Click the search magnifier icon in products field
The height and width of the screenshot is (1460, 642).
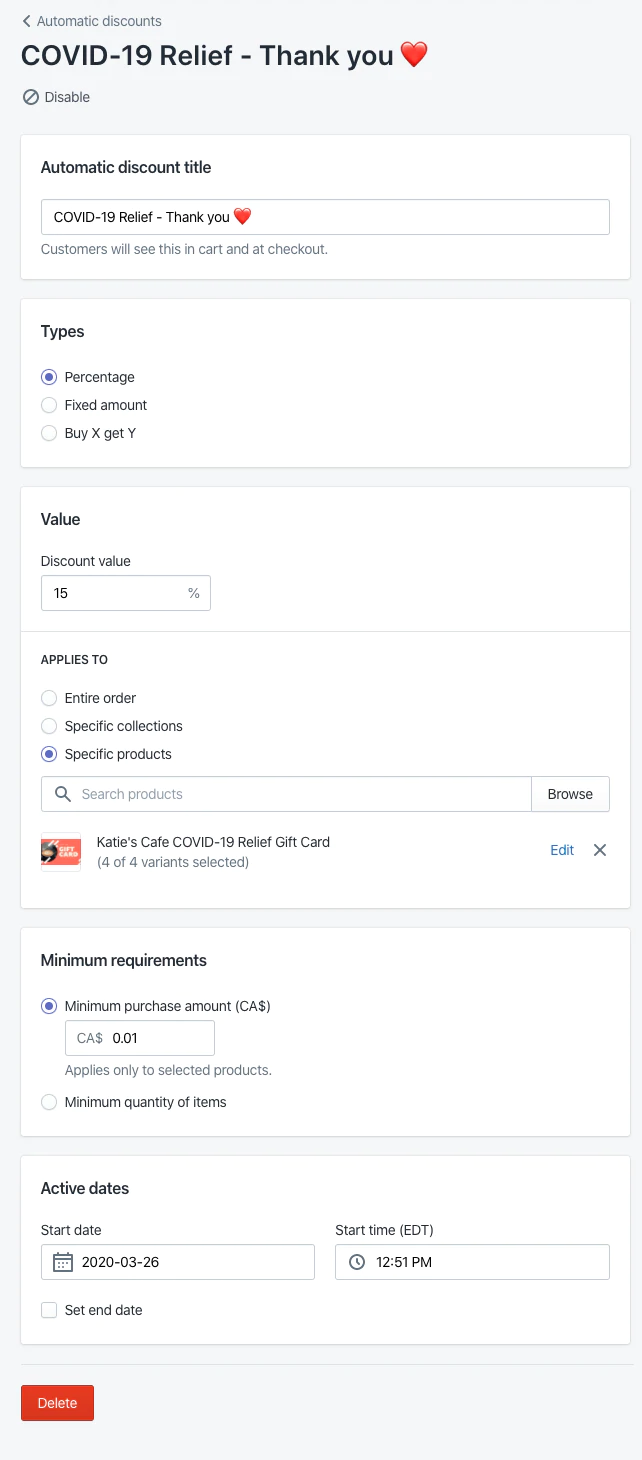coord(63,794)
